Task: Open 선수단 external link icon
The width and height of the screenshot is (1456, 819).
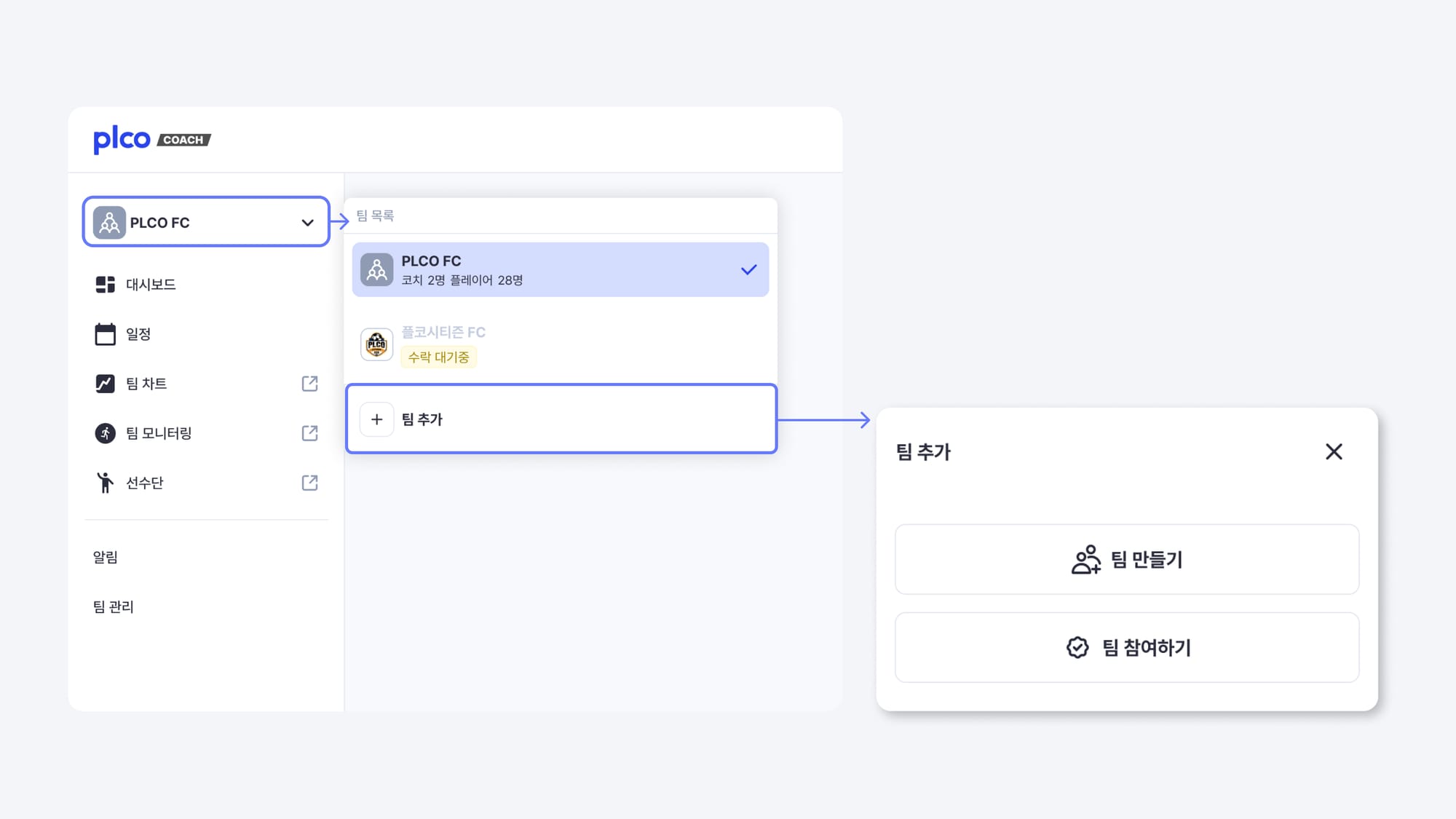Action: click(x=309, y=483)
